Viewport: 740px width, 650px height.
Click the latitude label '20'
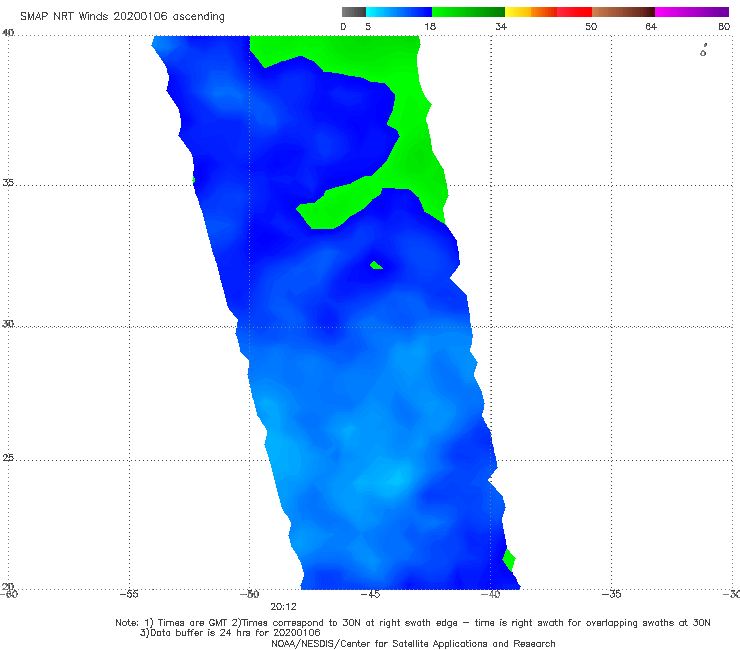(x=8, y=586)
